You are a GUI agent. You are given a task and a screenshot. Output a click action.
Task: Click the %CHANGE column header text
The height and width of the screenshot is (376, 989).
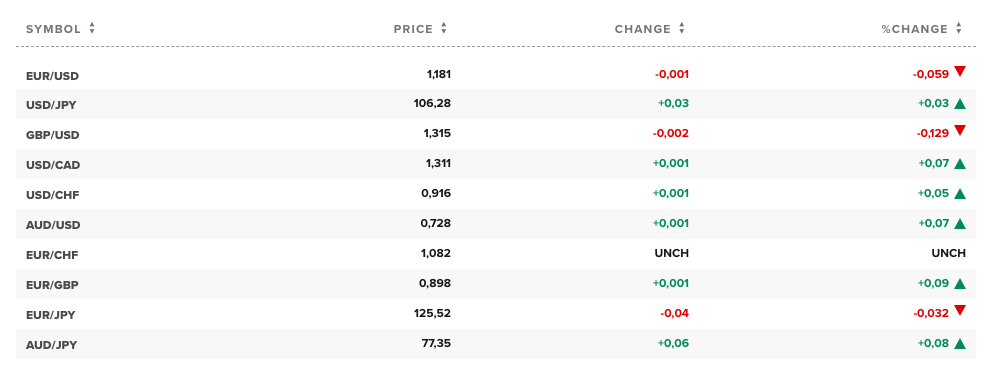(x=915, y=29)
